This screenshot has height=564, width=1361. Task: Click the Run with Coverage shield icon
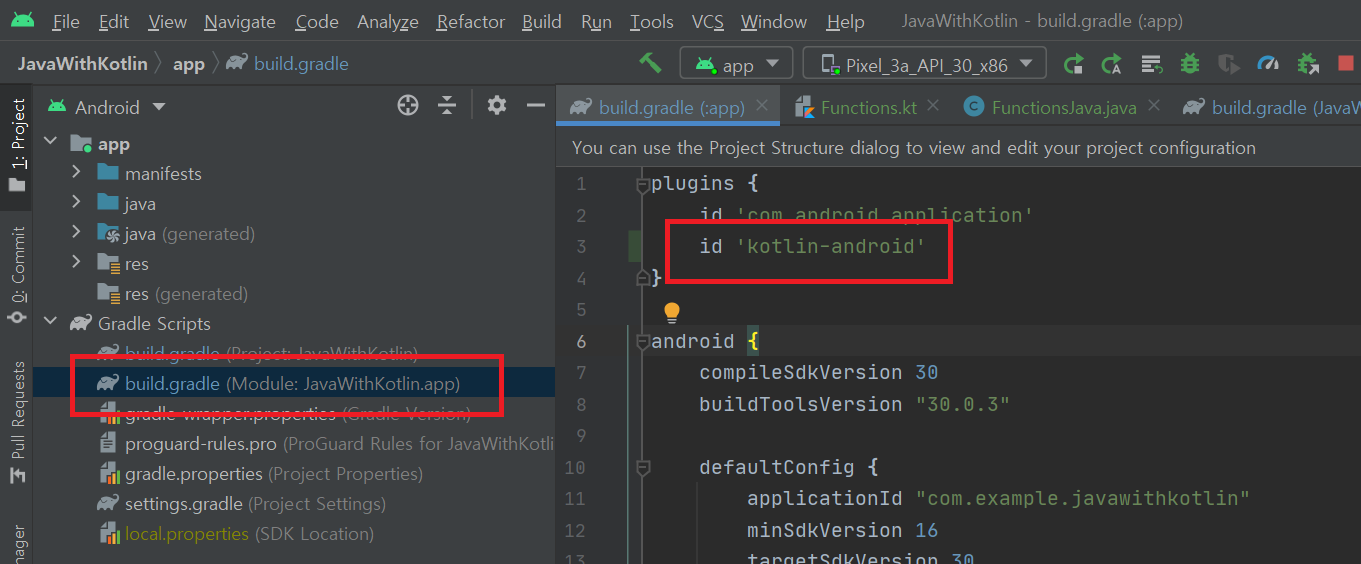(x=1228, y=64)
